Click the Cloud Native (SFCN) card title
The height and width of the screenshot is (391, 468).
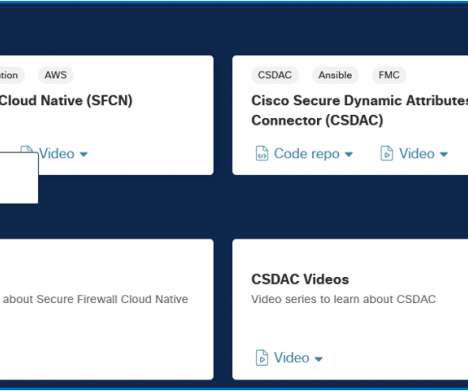[66, 100]
